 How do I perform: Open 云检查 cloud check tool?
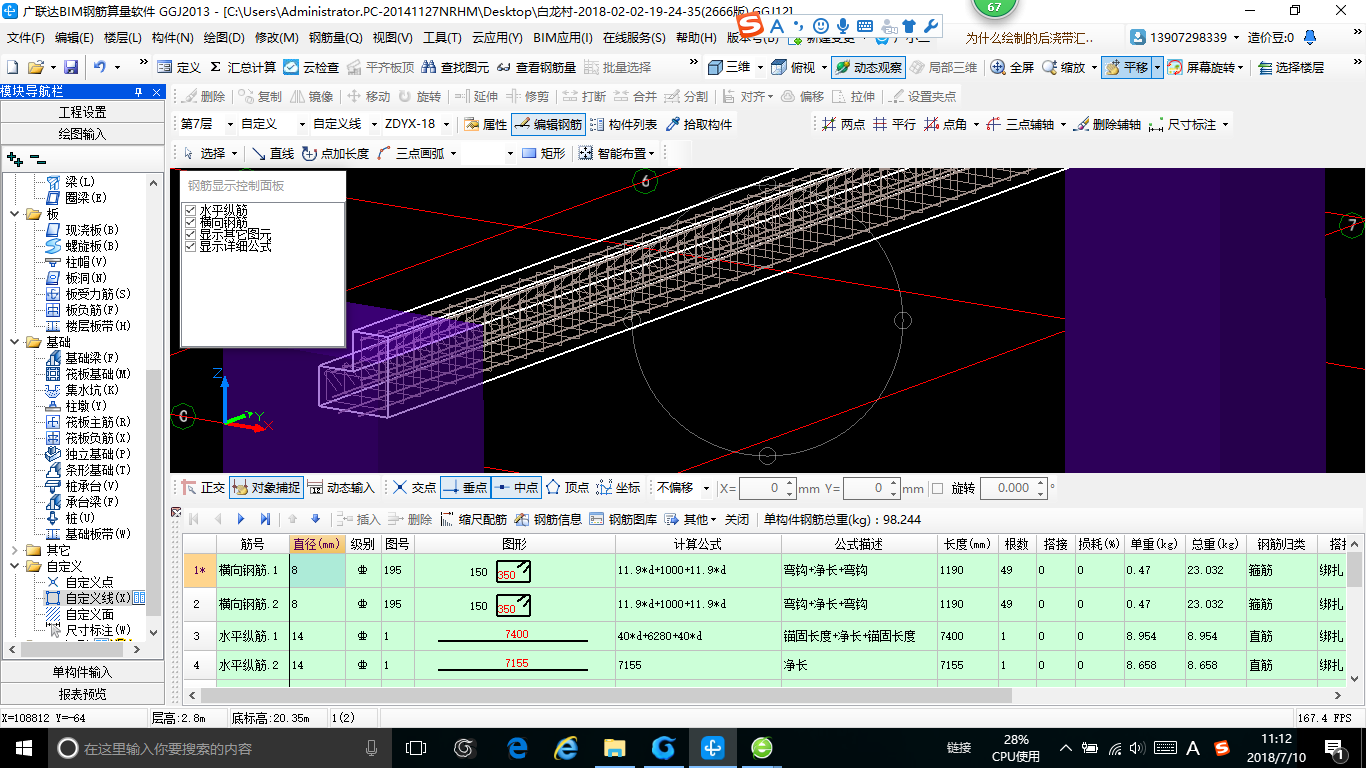pyautogui.click(x=311, y=67)
